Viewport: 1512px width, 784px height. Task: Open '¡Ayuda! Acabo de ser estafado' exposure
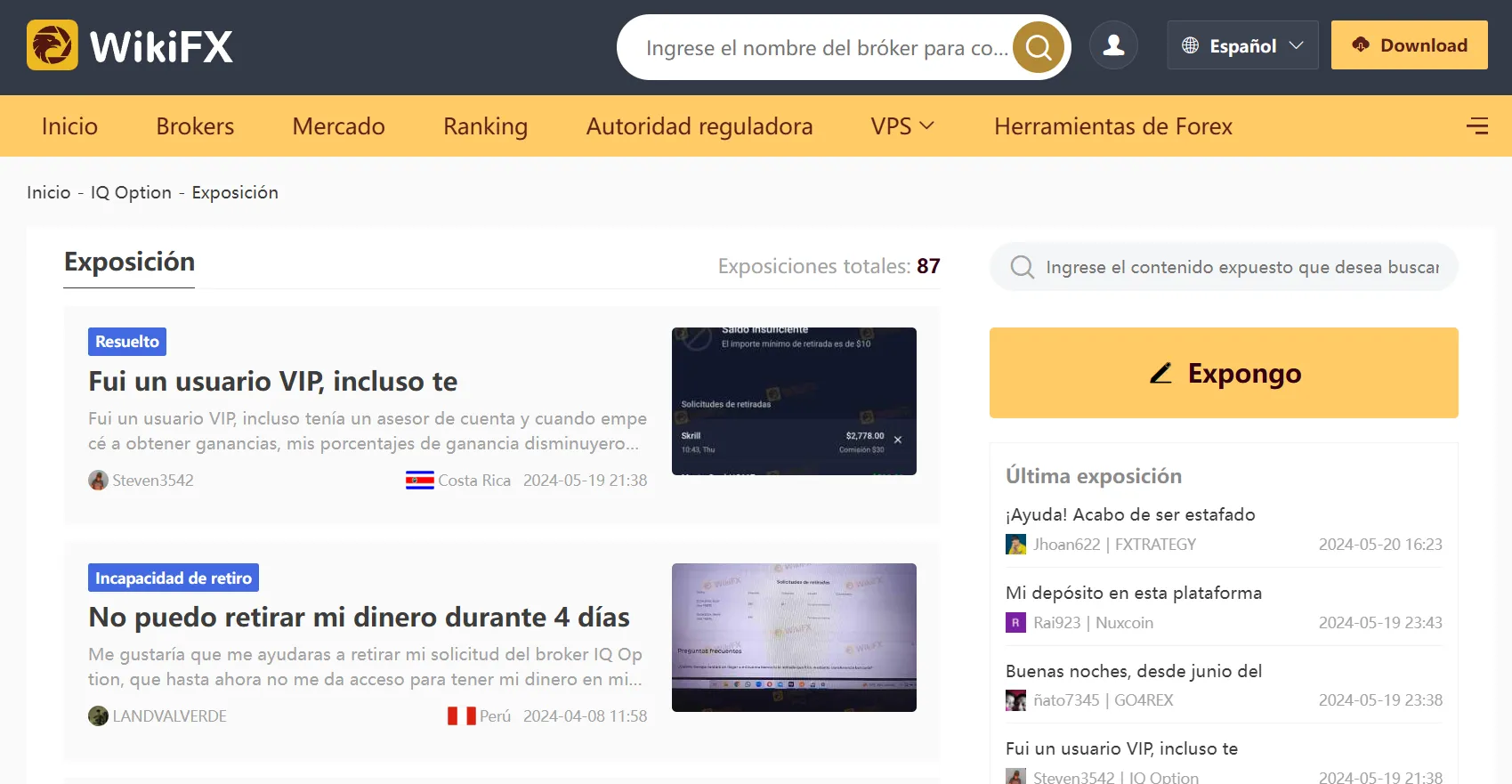coord(1130,514)
